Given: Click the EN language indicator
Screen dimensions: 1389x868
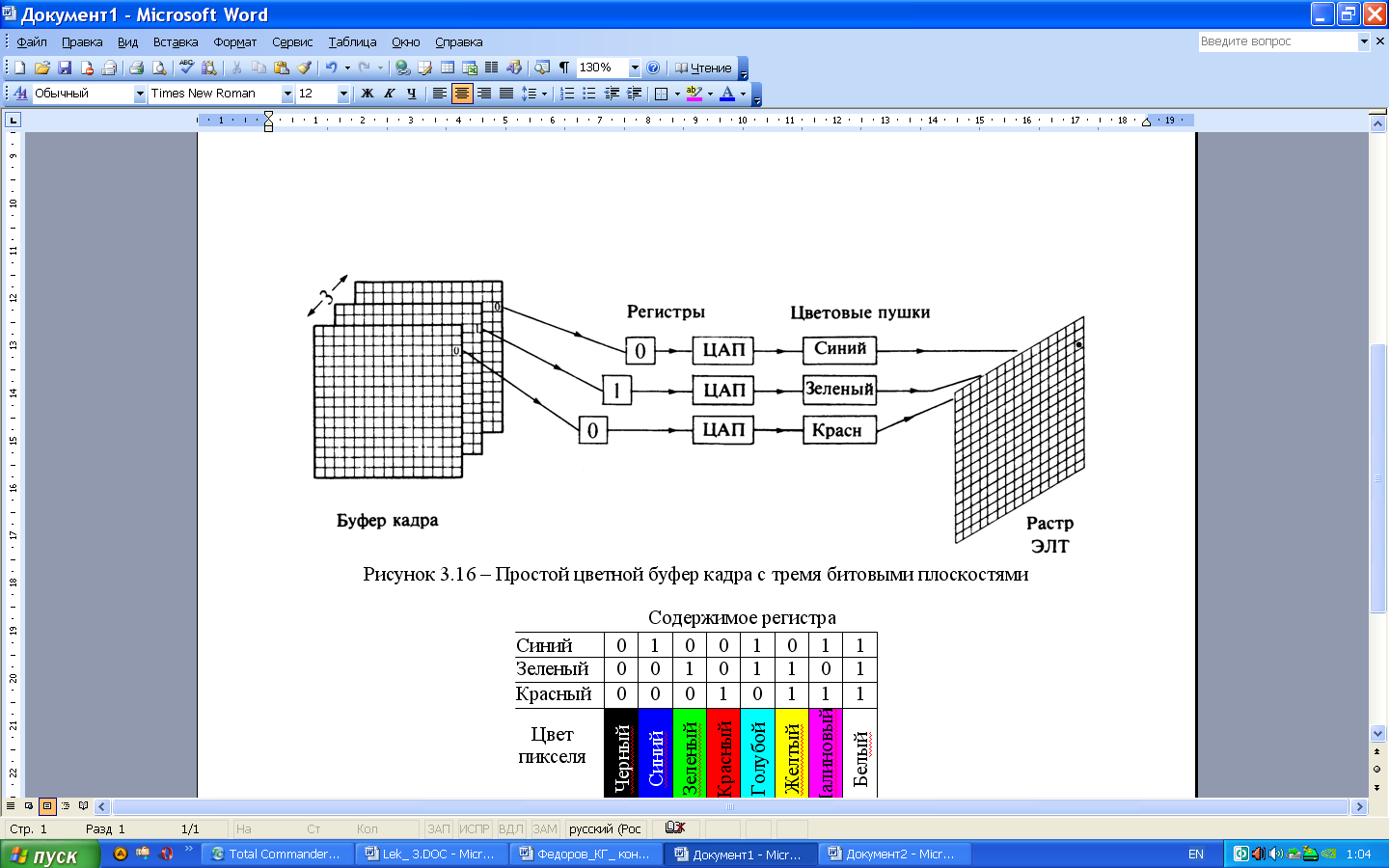Looking at the screenshot, I should click(x=1196, y=854).
